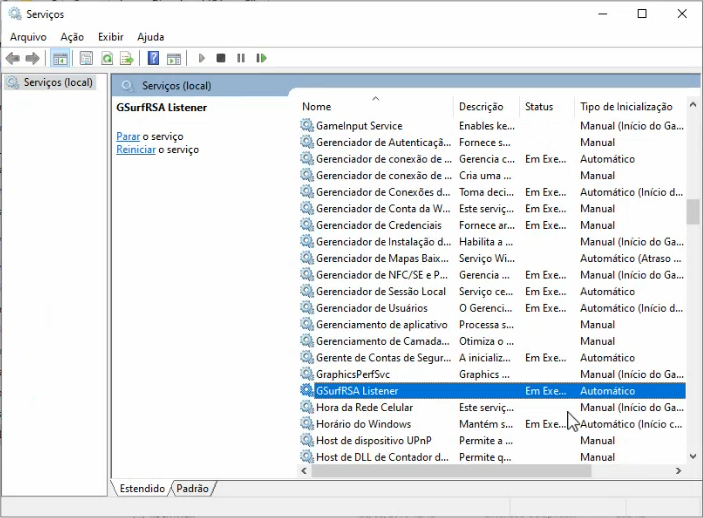Viewport: 703px width, 518px height.
Task: Click the vertical scrollbar down arrow
Action: [x=693, y=457]
